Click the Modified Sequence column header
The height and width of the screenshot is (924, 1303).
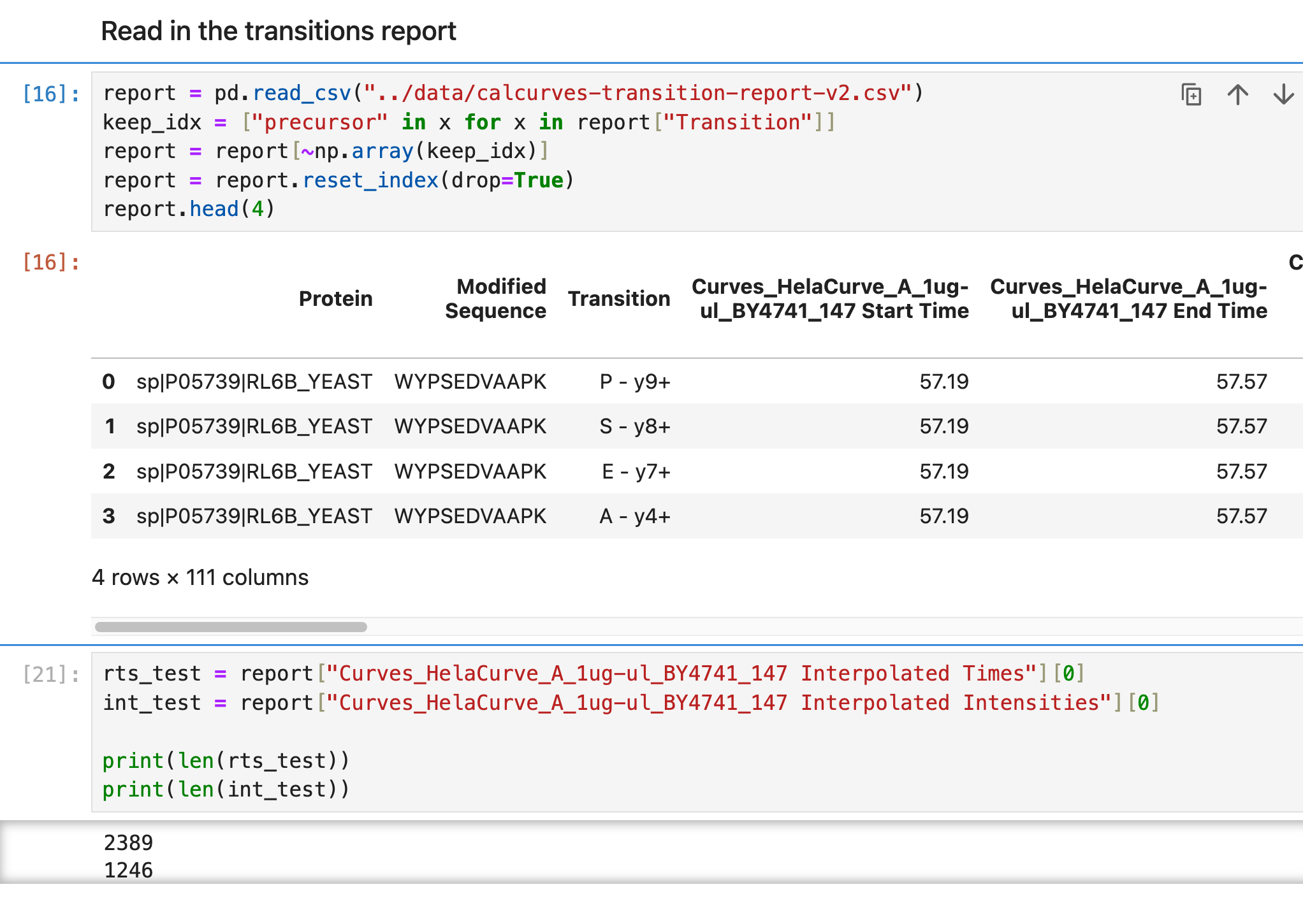click(495, 299)
